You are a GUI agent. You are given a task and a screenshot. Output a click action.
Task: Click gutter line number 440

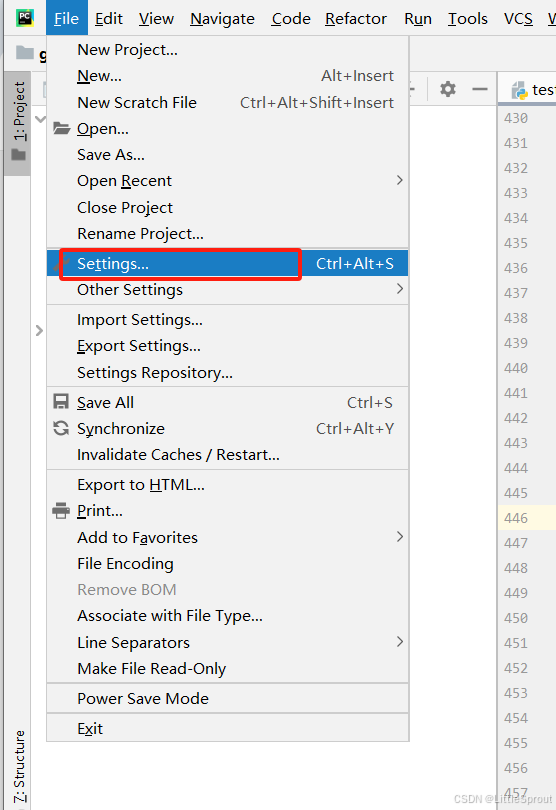tap(516, 368)
